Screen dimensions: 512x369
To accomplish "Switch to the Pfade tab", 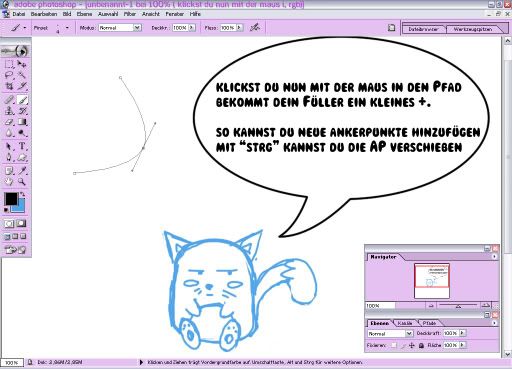I will 429,323.
